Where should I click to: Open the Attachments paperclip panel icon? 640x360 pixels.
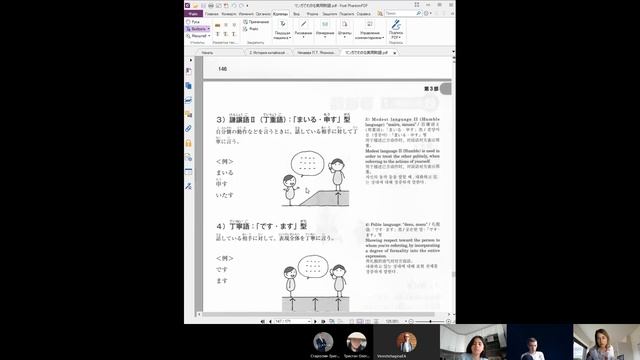click(x=189, y=129)
